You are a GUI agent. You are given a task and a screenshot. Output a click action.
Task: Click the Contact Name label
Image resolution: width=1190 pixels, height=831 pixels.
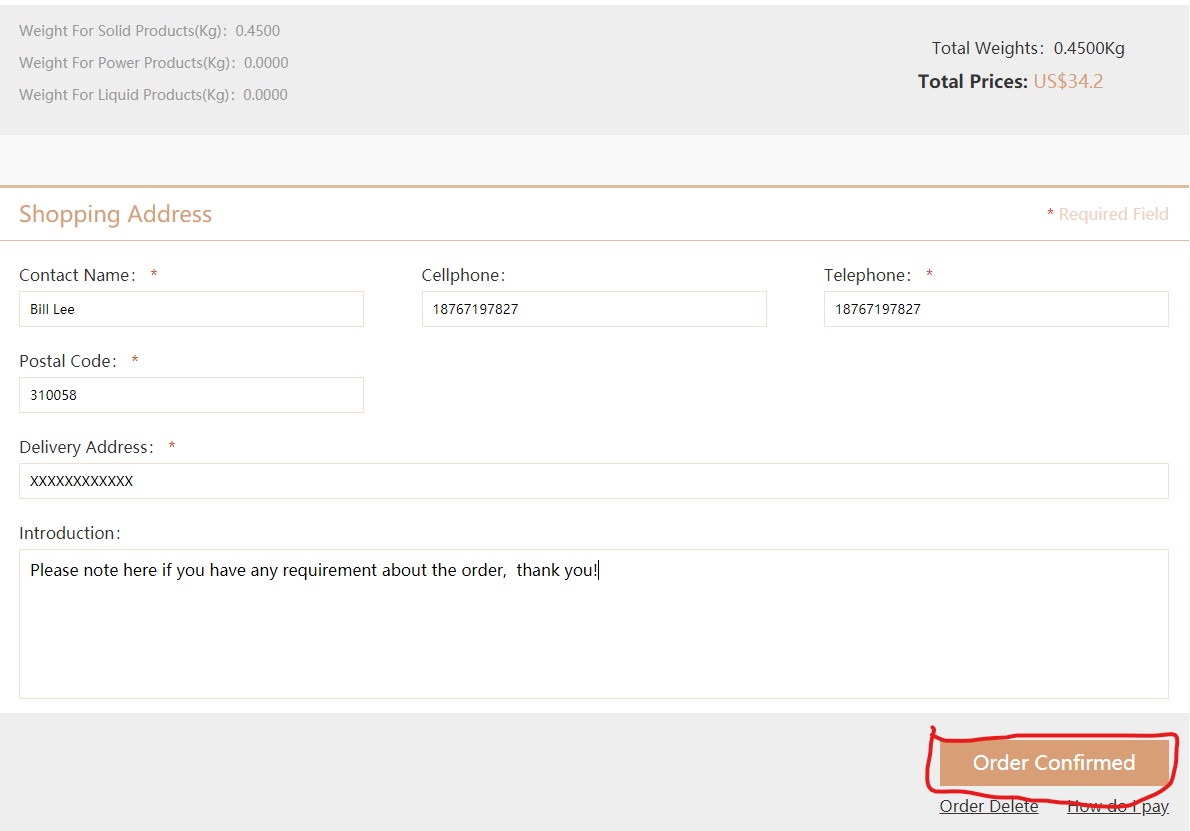(77, 275)
